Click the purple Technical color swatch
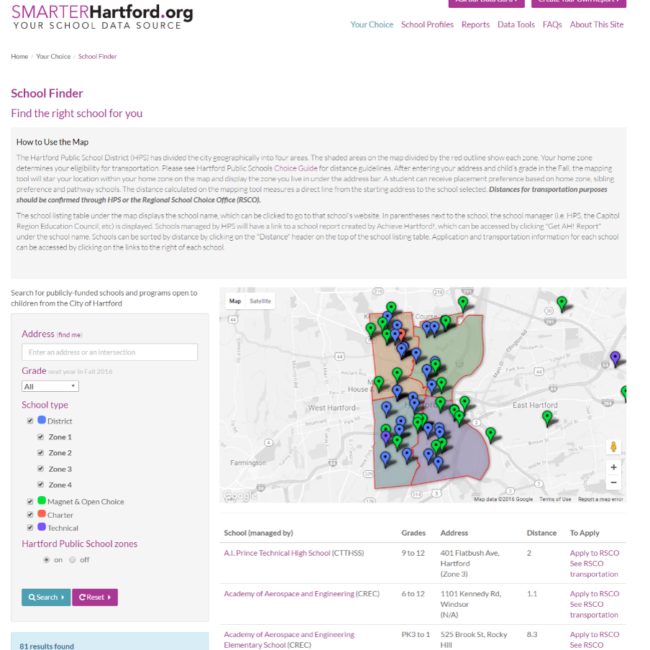The width and height of the screenshot is (650, 650). point(41,527)
